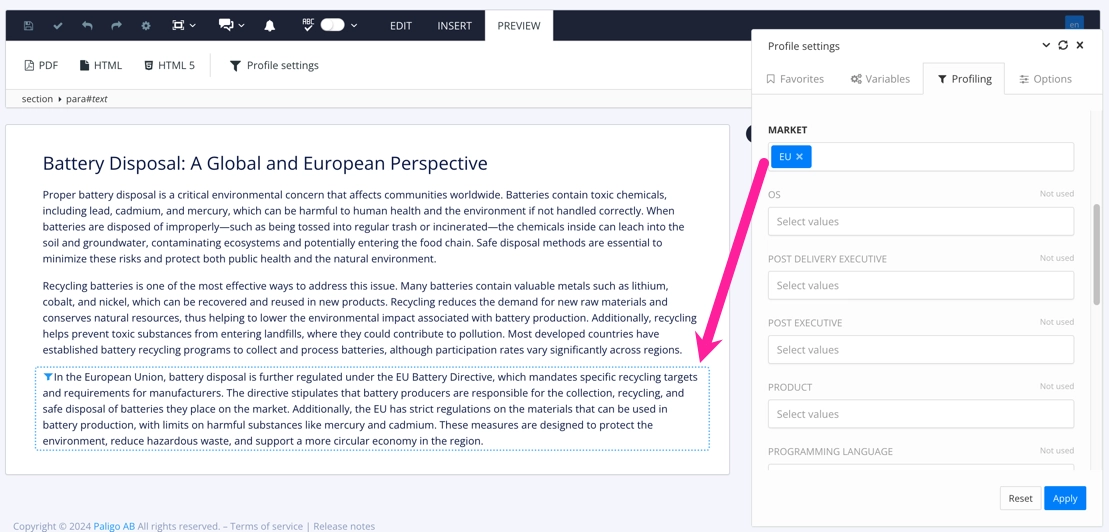Image resolution: width=1109 pixels, height=532 pixels.
Task: Click the paragraph starting 'Proper battery disposal'
Action: [x=364, y=226]
